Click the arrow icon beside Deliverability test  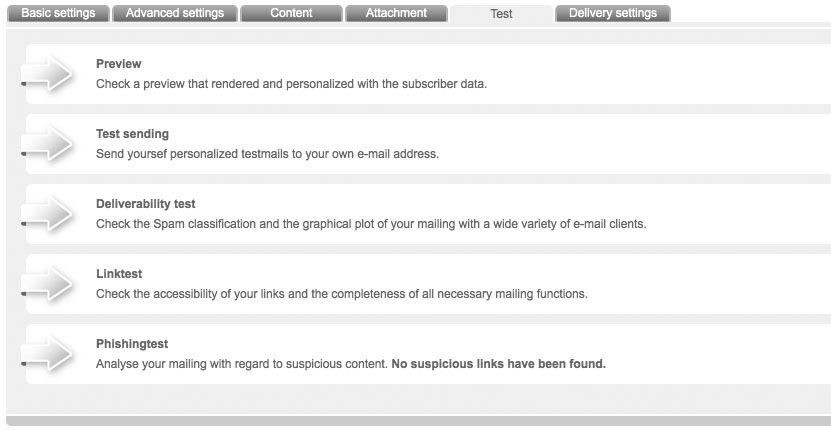point(50,214)
